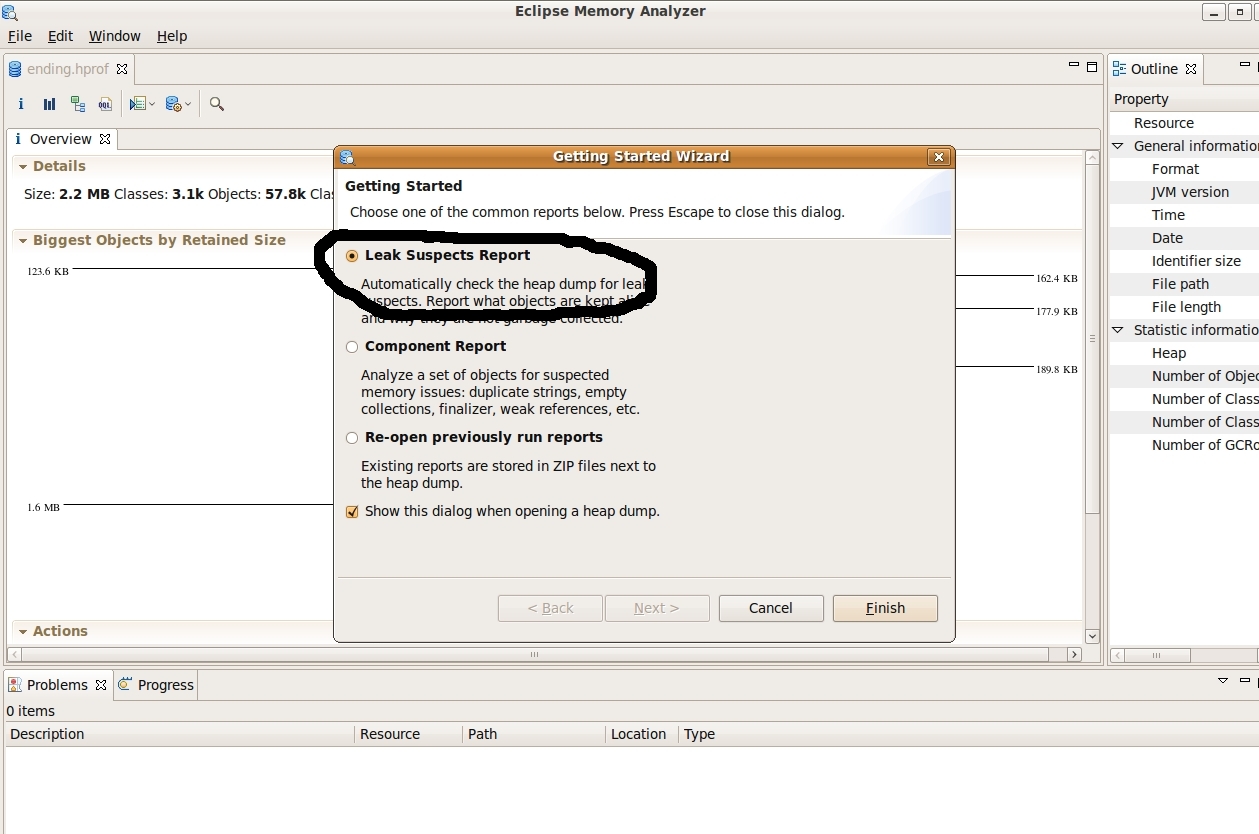Open the expert system test dropdown arrow
Screen dimensions: 1259x834
click(152, 104)
